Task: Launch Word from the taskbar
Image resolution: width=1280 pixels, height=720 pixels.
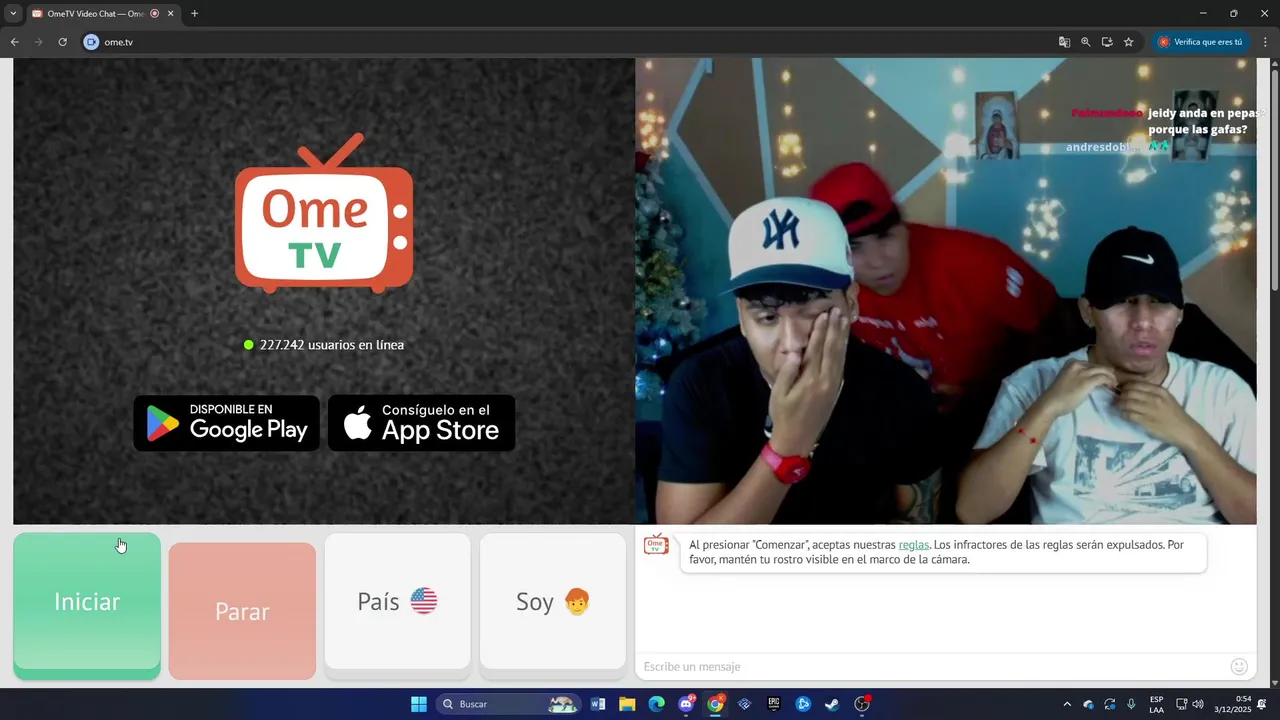Action: tap(598, 704)
